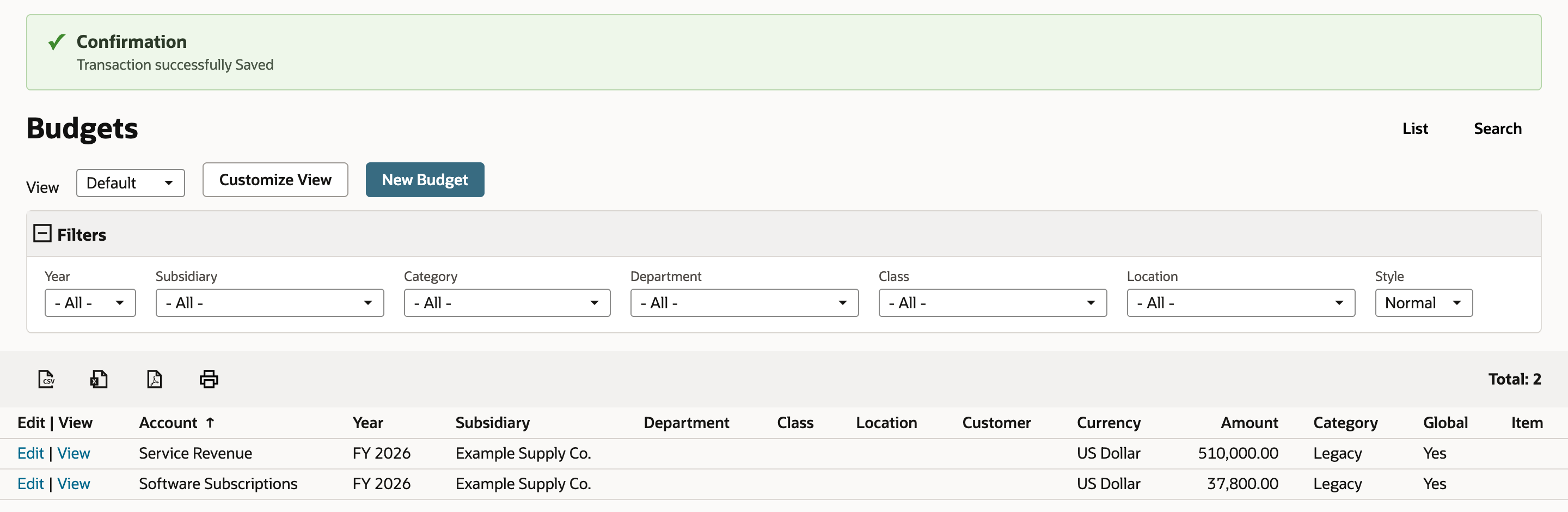The height and width of the screenshot is (512, 1568).
Task: Export budgets list as CSV
Action: 46,379
